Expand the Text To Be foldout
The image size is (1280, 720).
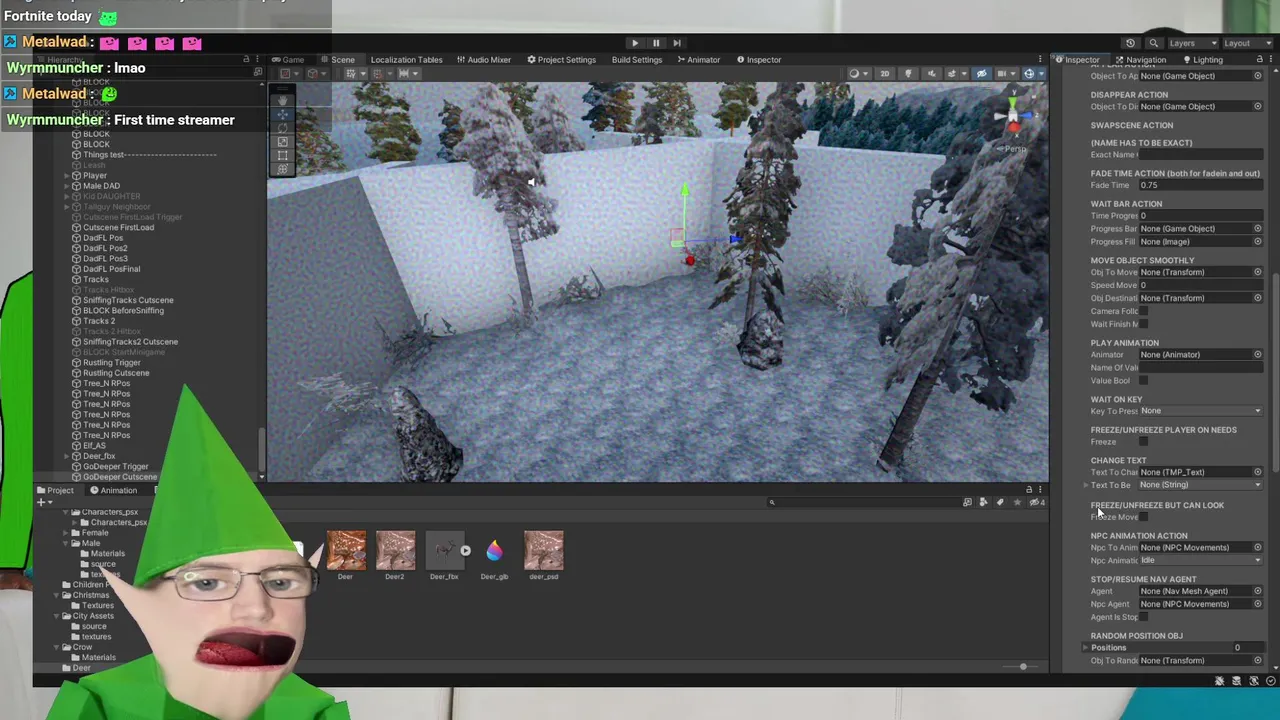coord(1086,485)
